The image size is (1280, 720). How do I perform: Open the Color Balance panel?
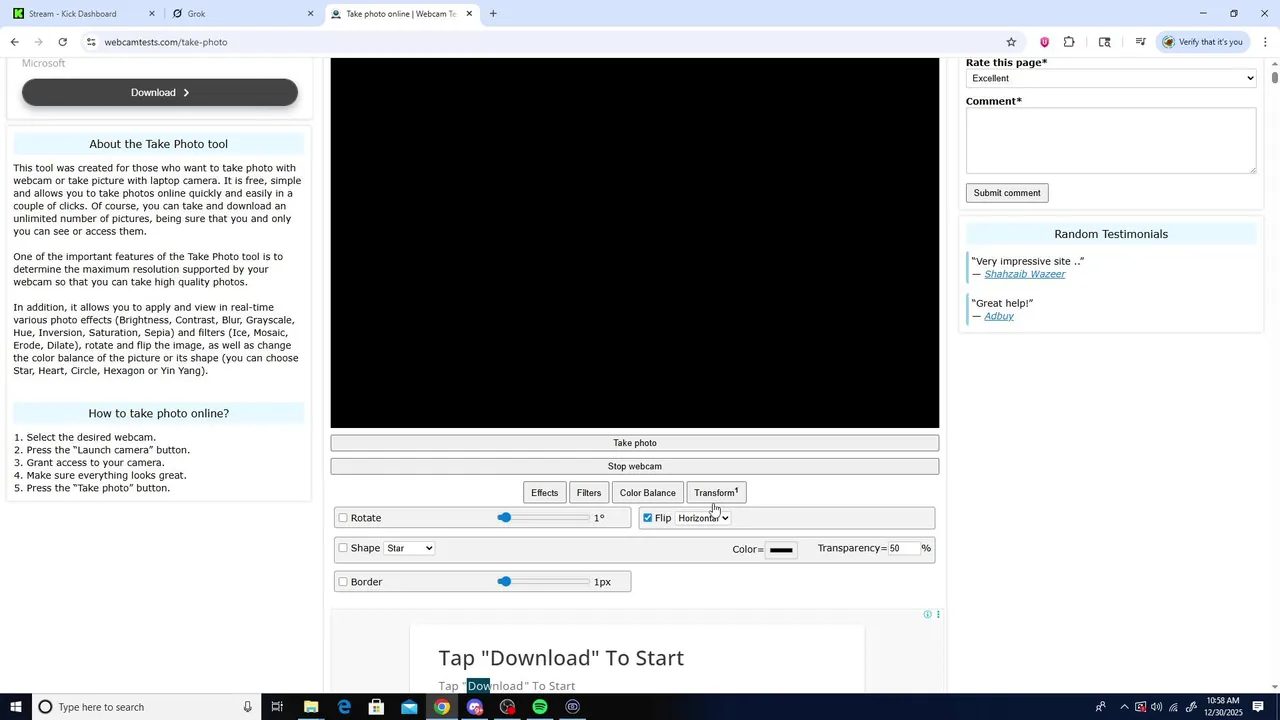(648, 493)
